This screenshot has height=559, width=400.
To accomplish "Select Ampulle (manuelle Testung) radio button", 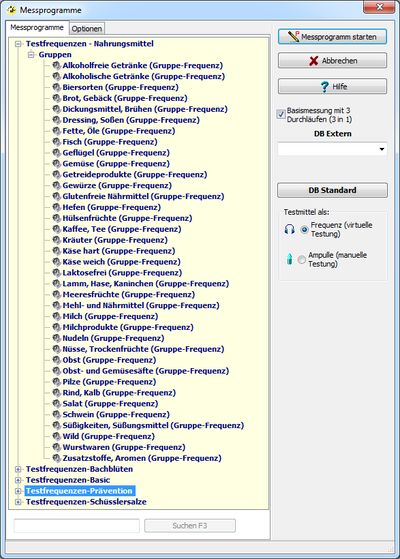I will coord(302,260).
